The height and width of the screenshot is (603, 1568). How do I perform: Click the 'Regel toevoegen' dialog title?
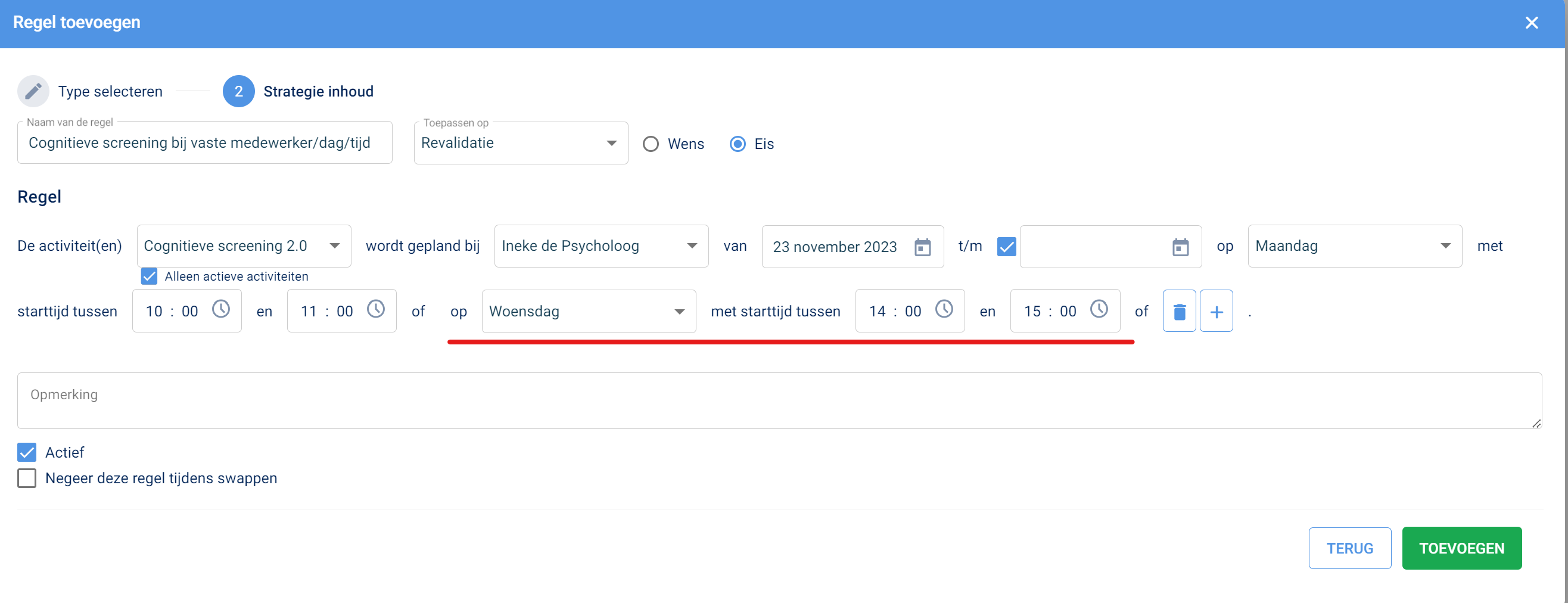tap(77, 23)
